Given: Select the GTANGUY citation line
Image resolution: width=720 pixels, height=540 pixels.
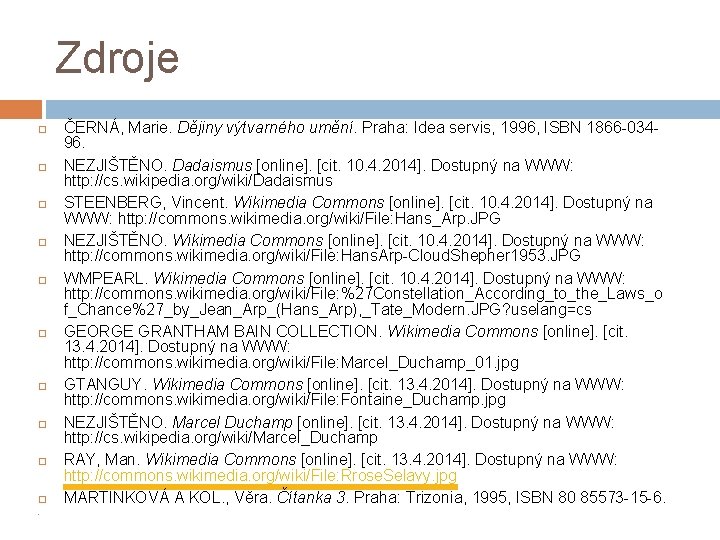Looking at the screenshot, I should coord(344,384).
